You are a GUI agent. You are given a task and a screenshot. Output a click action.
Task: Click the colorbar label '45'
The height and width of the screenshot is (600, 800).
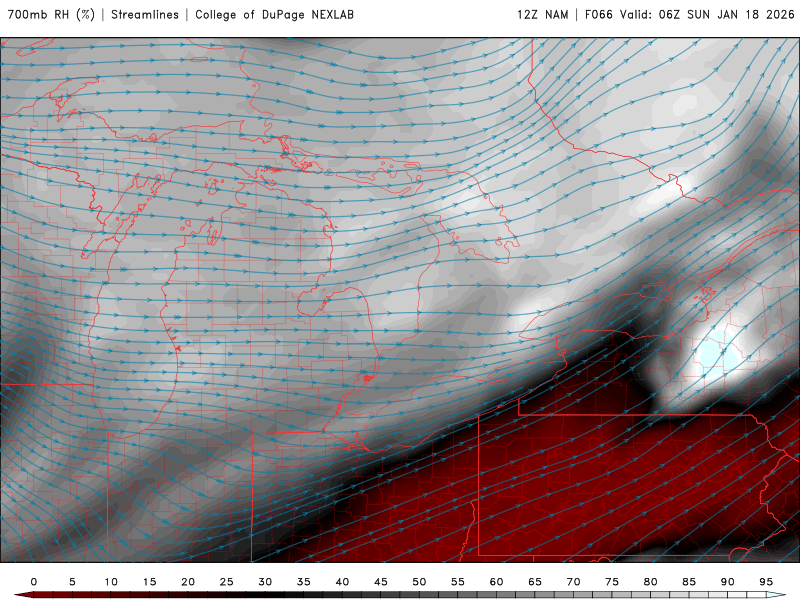[381, 582]
